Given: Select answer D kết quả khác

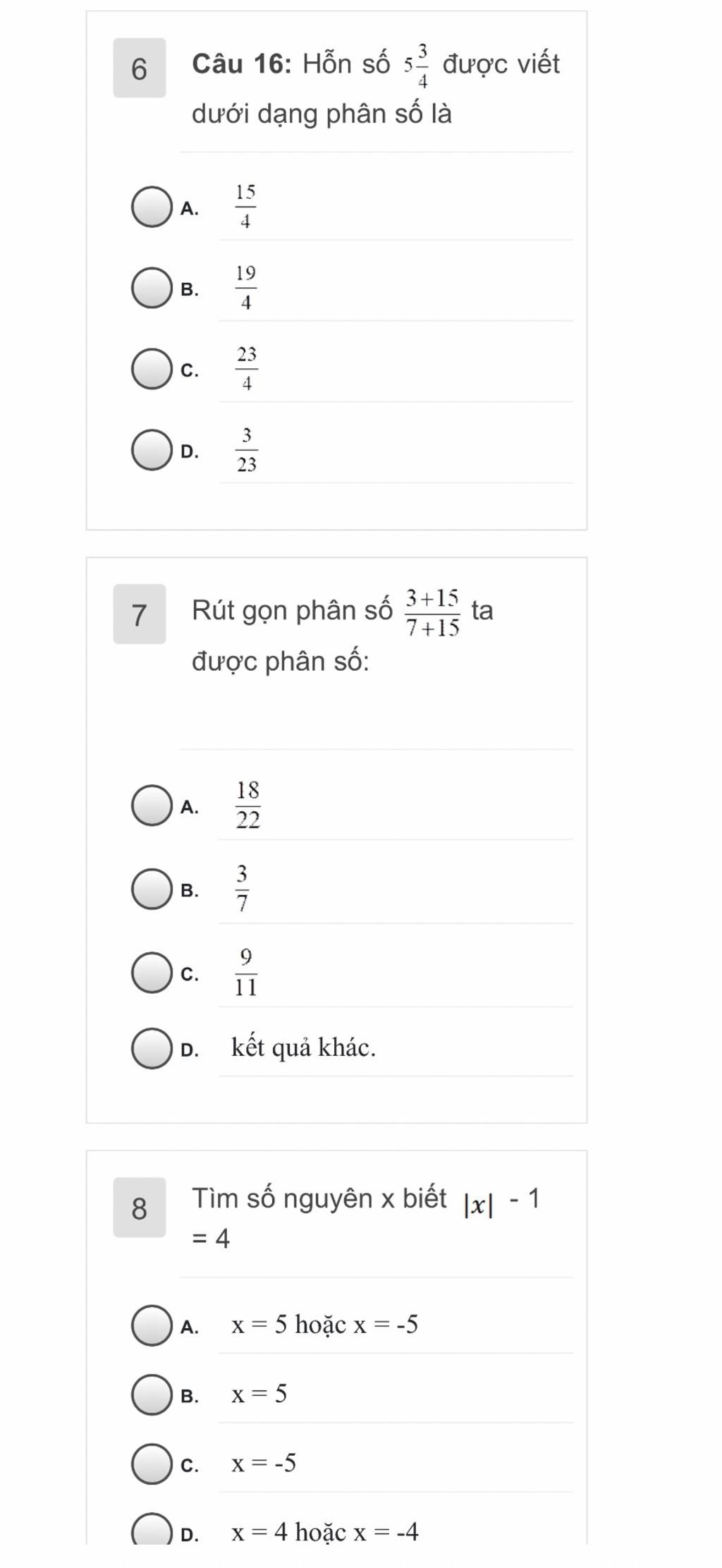Looking at the screenshot, I should (152, 1049).
